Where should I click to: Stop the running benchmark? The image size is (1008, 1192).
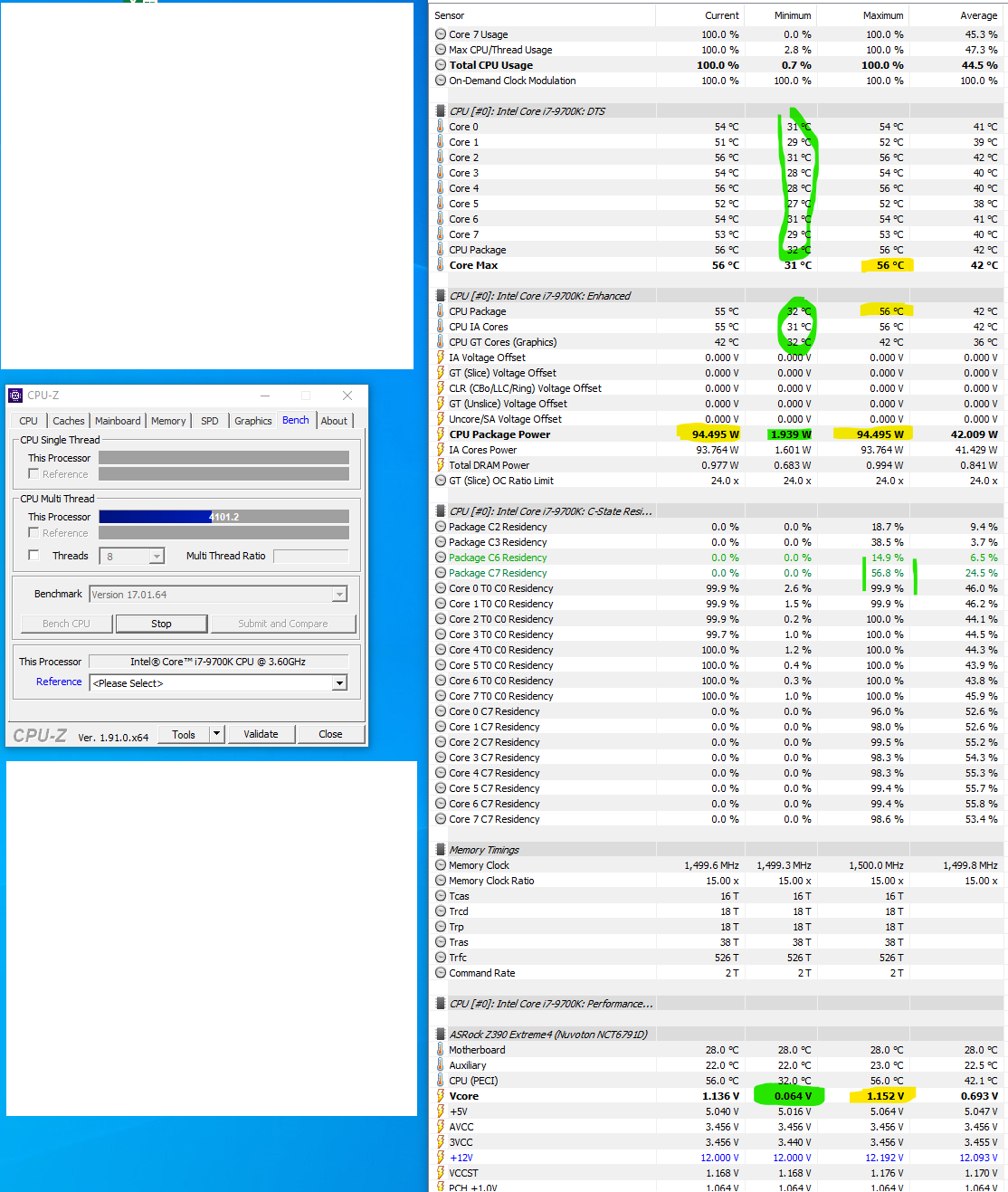(x=161, y=624)
